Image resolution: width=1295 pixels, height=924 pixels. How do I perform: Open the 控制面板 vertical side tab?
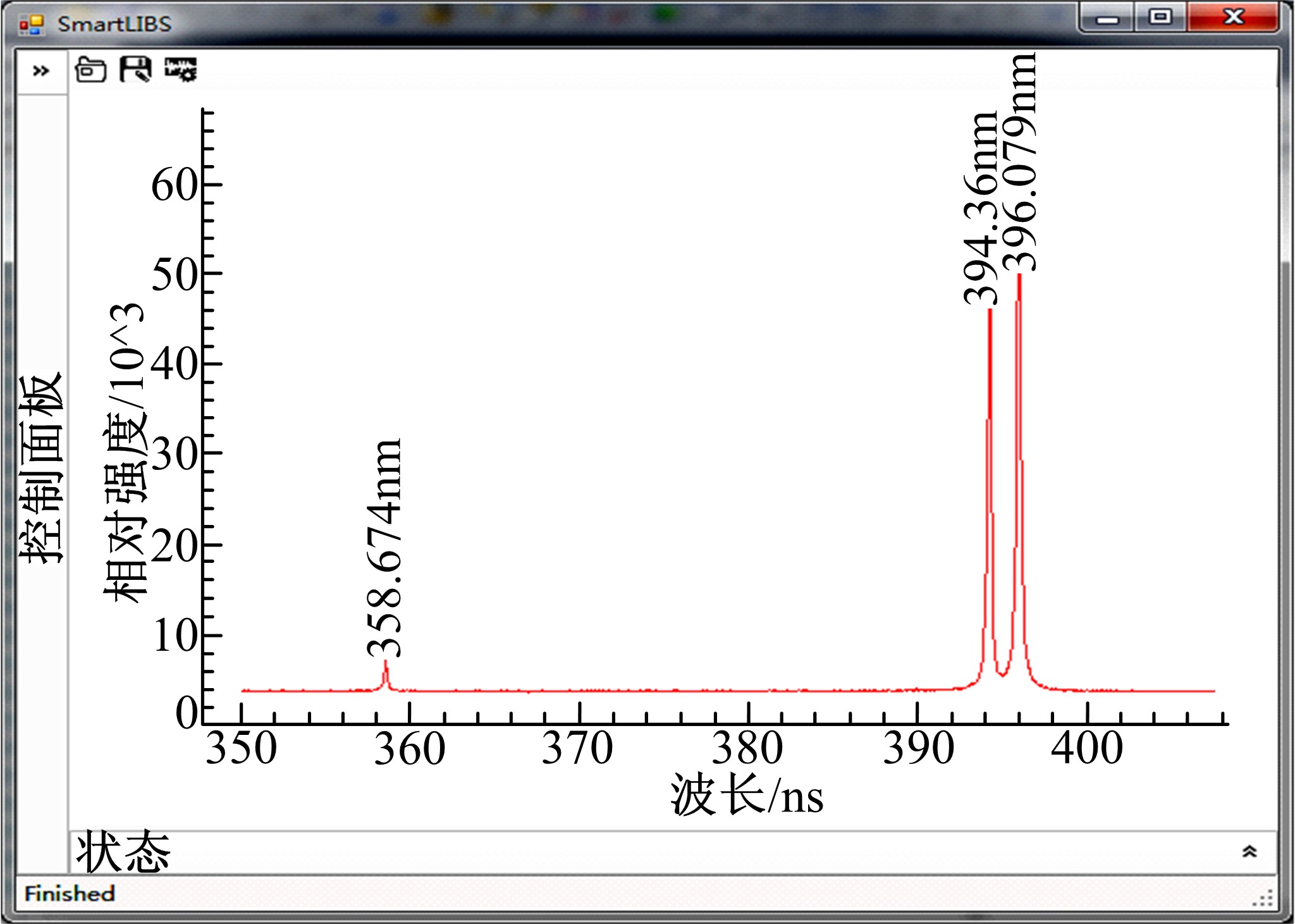click(41, 468)
